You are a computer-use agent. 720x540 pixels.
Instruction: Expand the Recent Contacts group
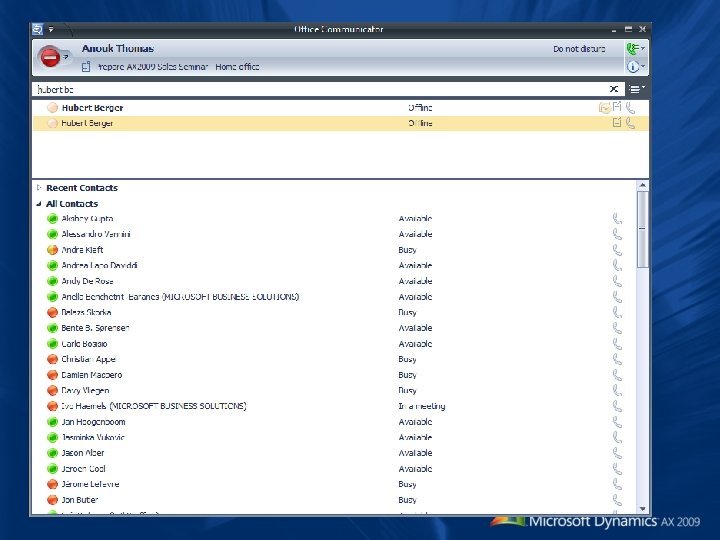[39, 187]
